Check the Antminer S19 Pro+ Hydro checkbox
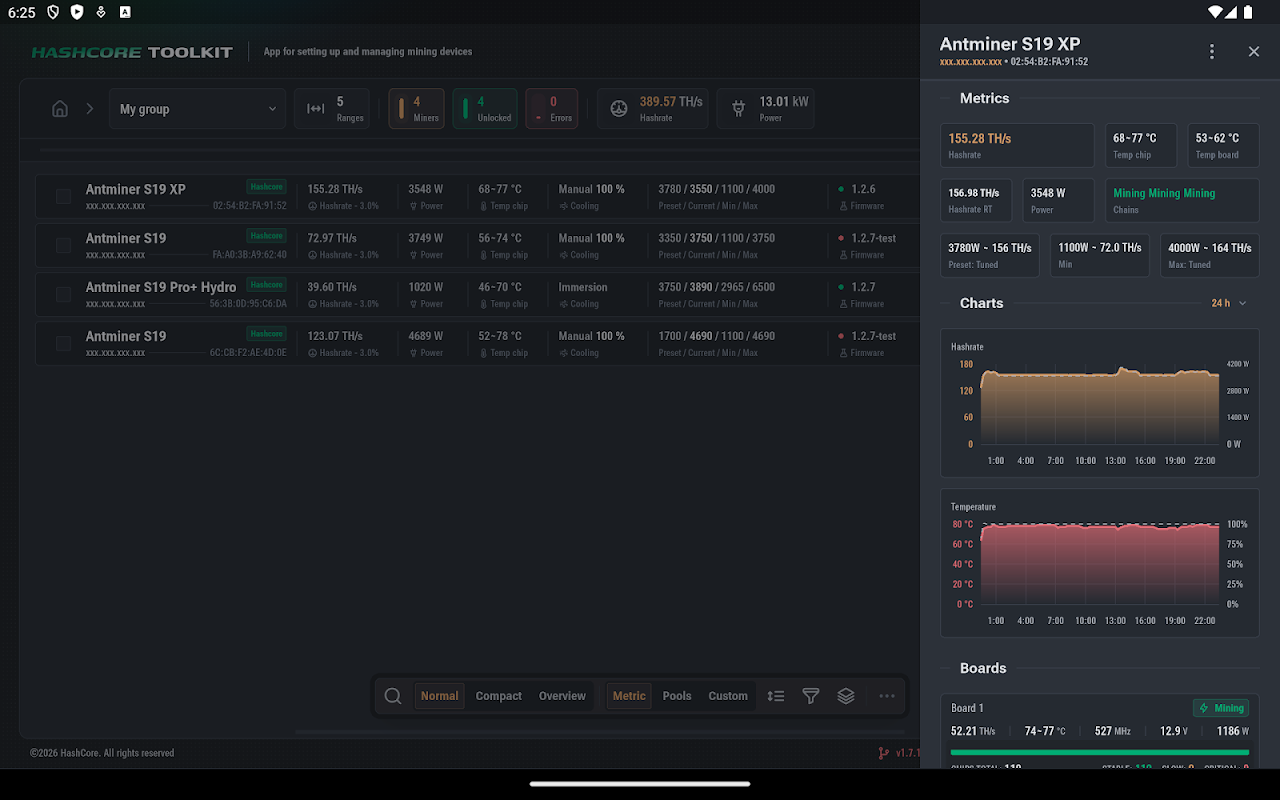This screenshot has width=1280, height=800. click(63, 294)
